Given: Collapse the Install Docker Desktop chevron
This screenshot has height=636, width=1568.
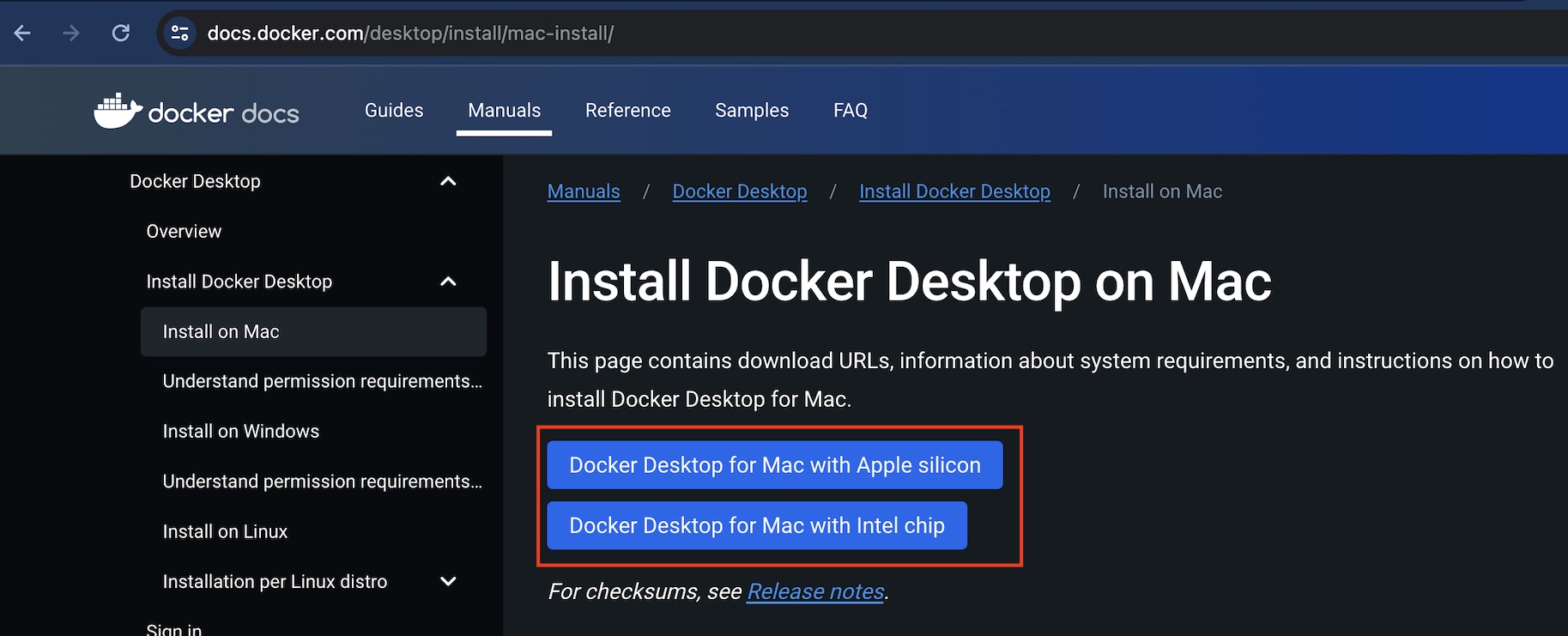Looking at the screenshot, I should click(448, 282).
